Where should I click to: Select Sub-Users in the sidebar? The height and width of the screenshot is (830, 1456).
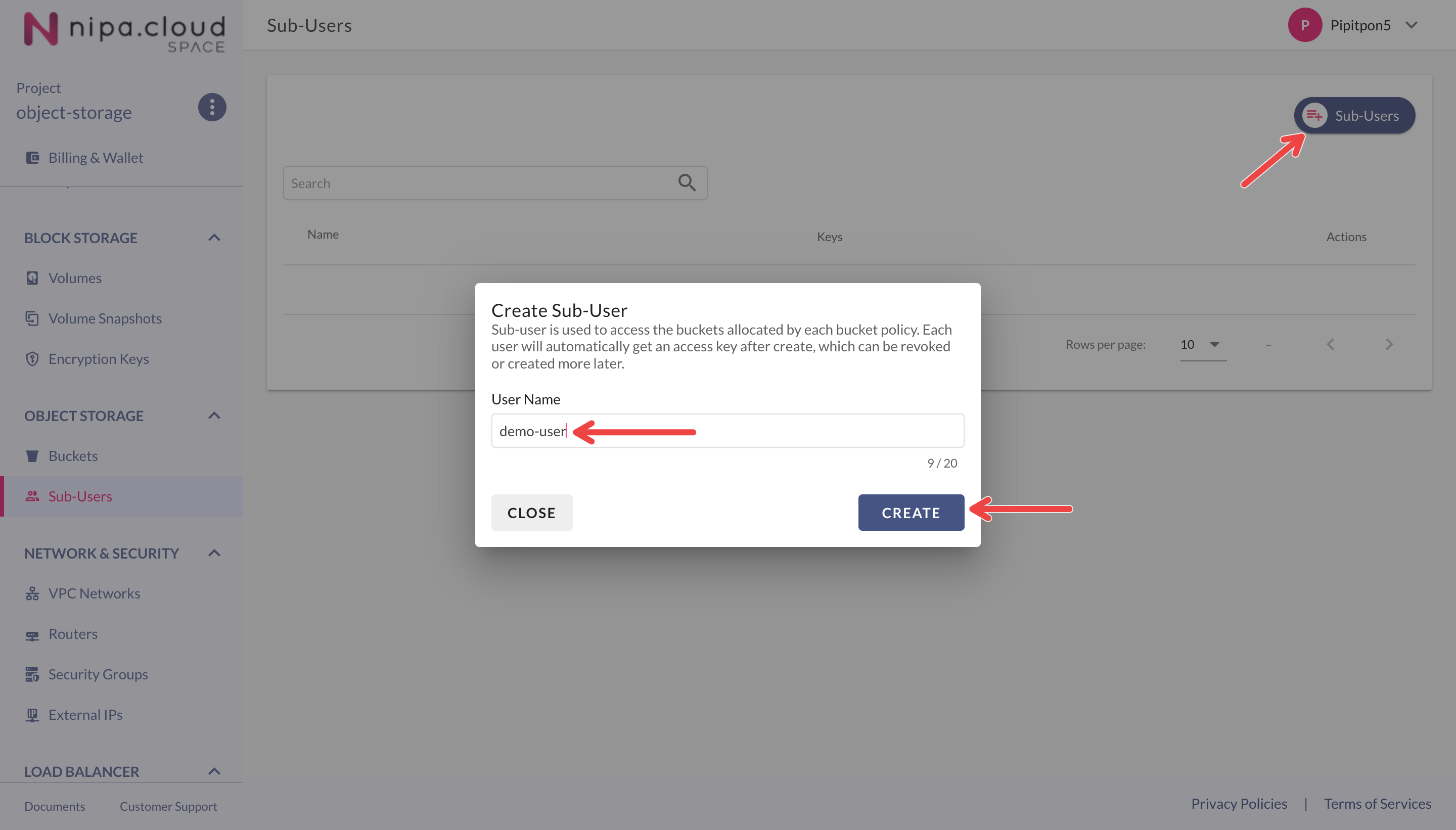pos(80,496)
